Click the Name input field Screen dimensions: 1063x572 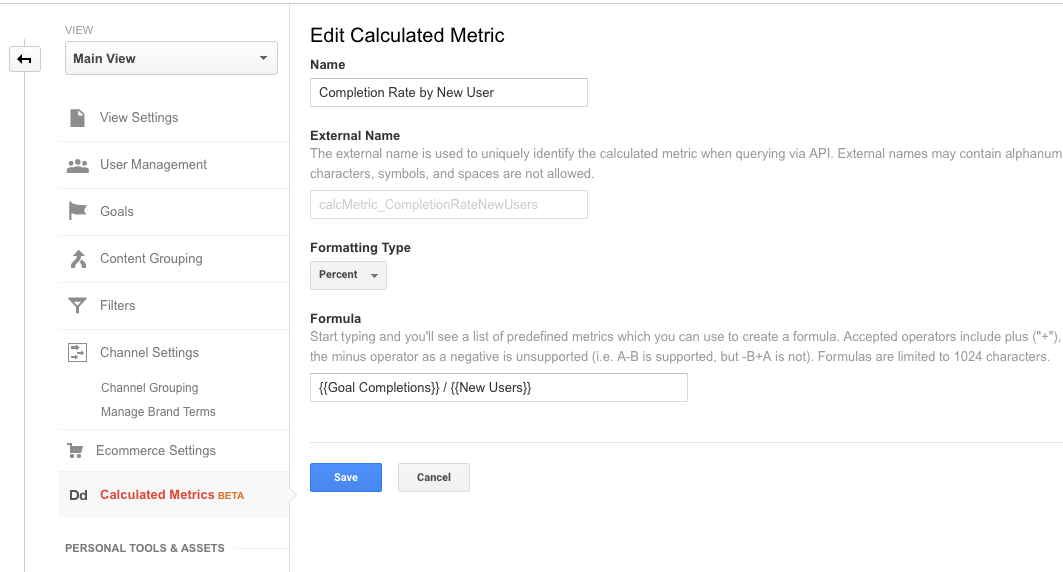[448, 92]
